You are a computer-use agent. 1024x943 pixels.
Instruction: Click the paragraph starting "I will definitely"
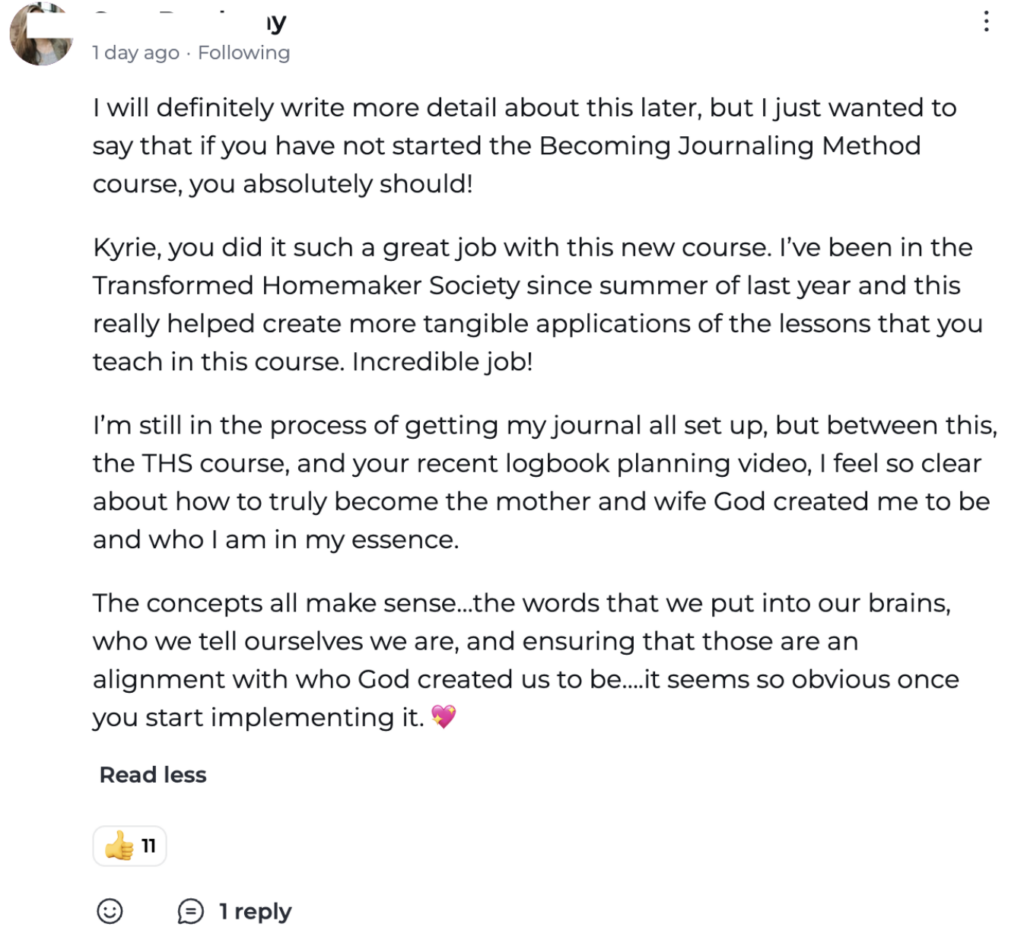524,146
